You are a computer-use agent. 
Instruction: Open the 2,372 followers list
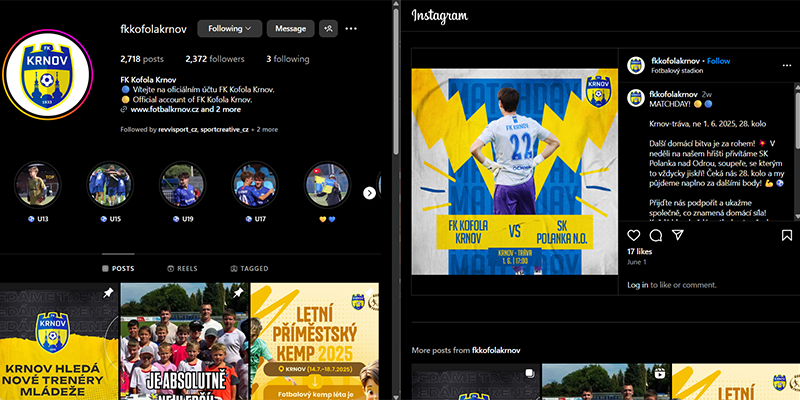215,59
